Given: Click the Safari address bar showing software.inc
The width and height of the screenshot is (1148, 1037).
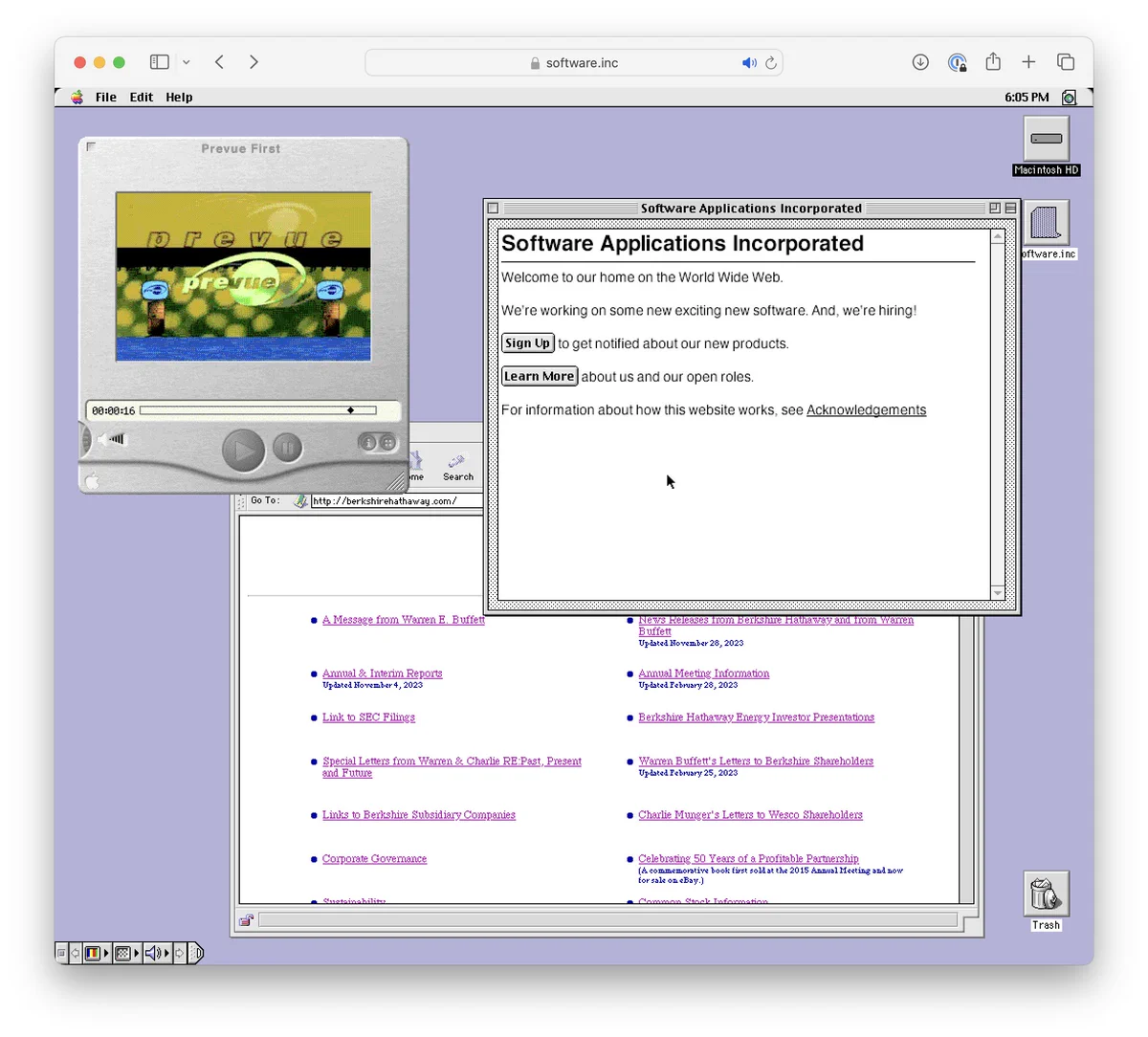Looking at the screenshot, I should 574,63.
